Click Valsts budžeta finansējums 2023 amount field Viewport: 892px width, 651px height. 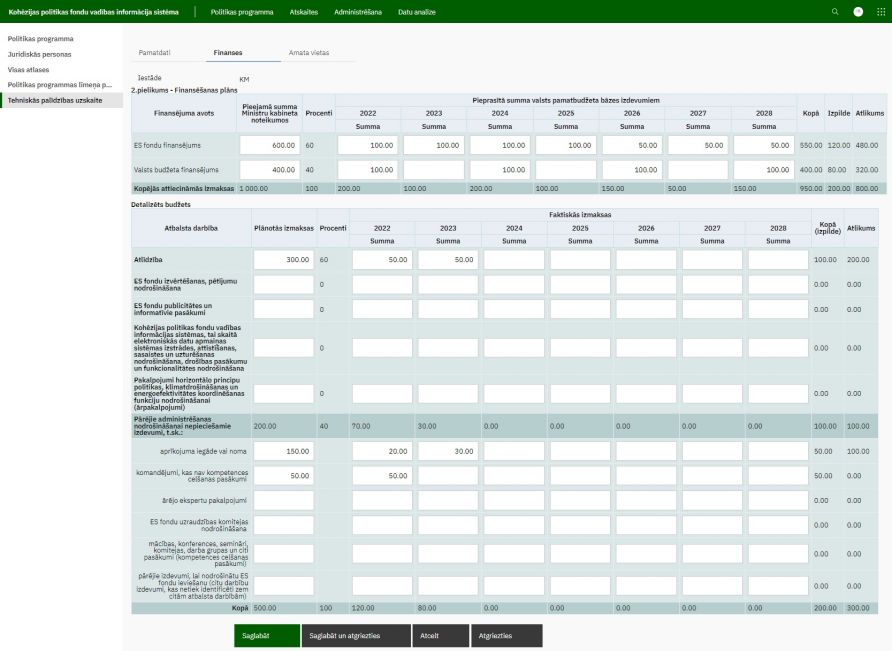point(433,170)
